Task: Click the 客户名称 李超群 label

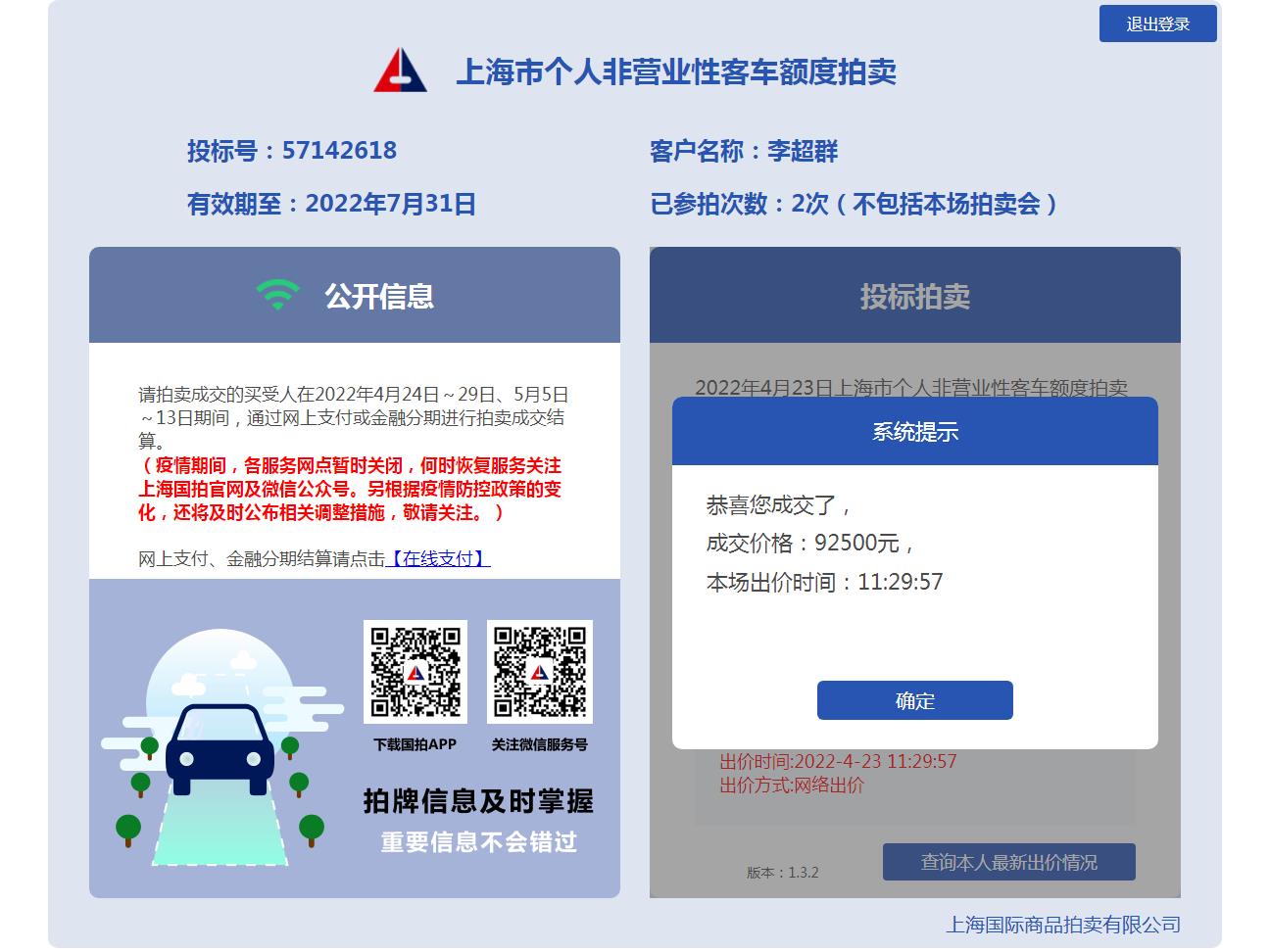Action: click(x=744, y=151)
